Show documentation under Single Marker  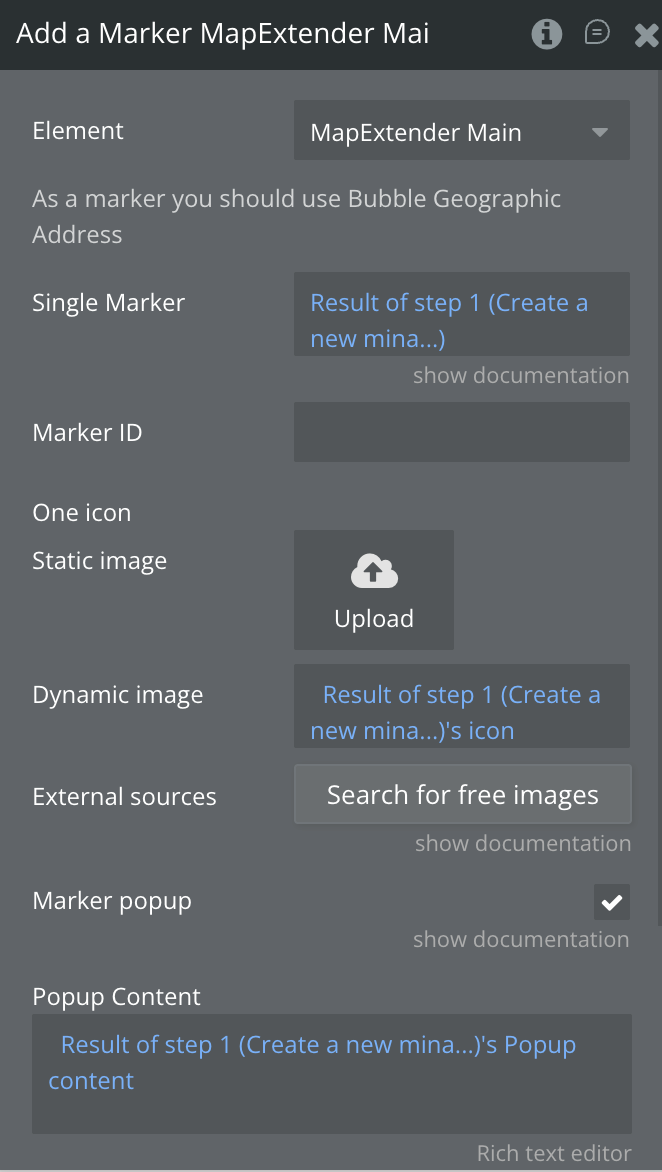pyautogui.click(x=521, y=376)
